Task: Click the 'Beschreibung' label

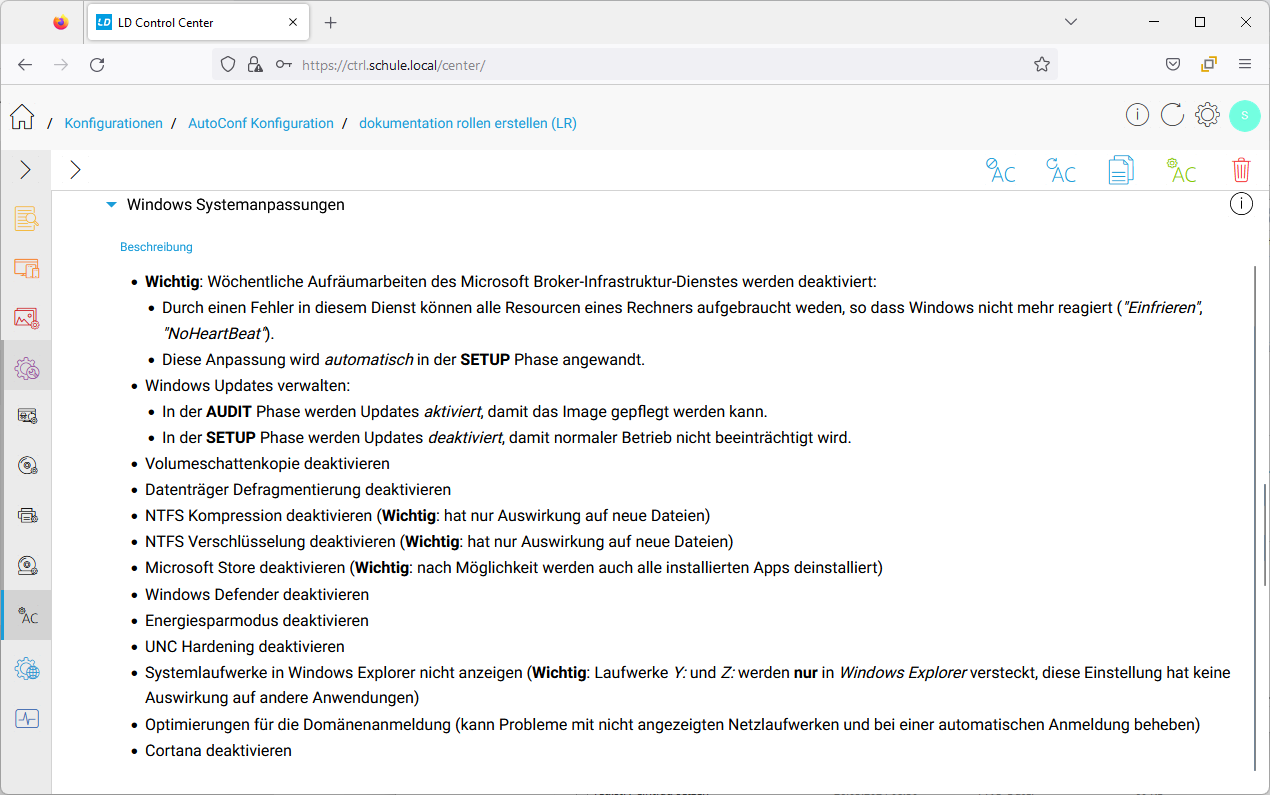Action: (156, 246)
